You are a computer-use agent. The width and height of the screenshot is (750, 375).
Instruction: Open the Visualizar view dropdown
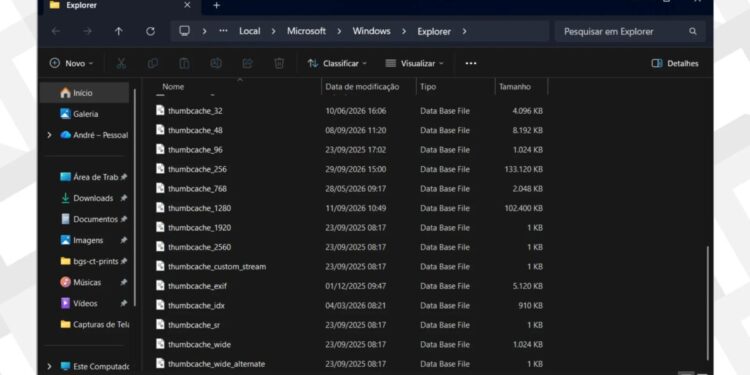click(x=414, y=63)
